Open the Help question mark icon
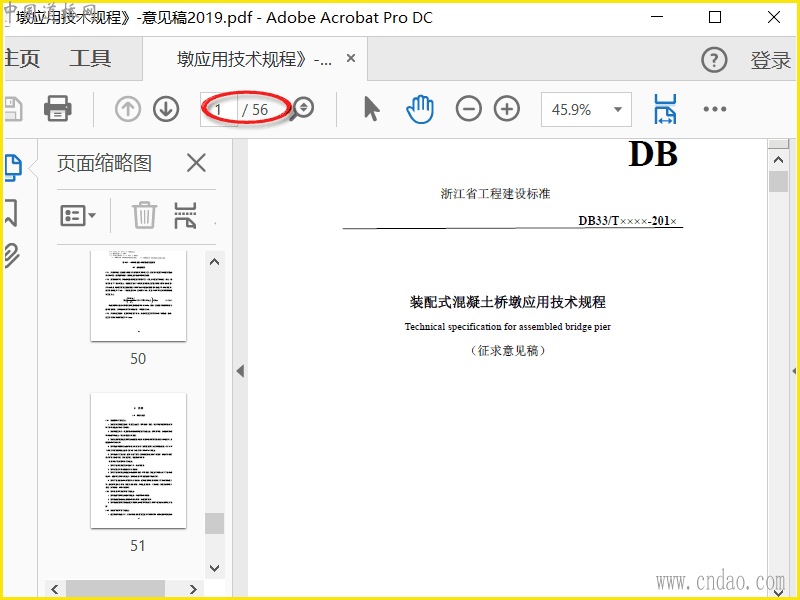 tap(714, 60)
